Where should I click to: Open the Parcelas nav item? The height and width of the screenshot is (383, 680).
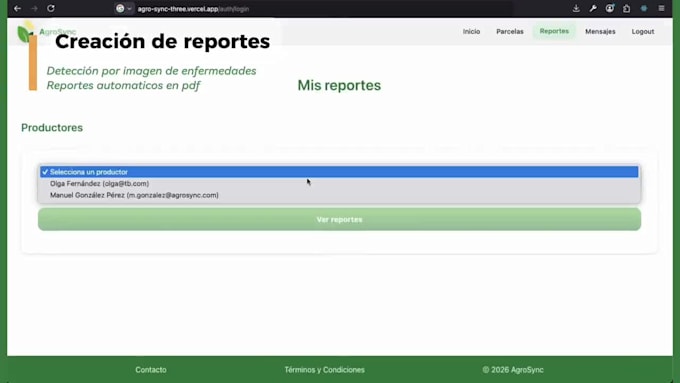(510, 32)
